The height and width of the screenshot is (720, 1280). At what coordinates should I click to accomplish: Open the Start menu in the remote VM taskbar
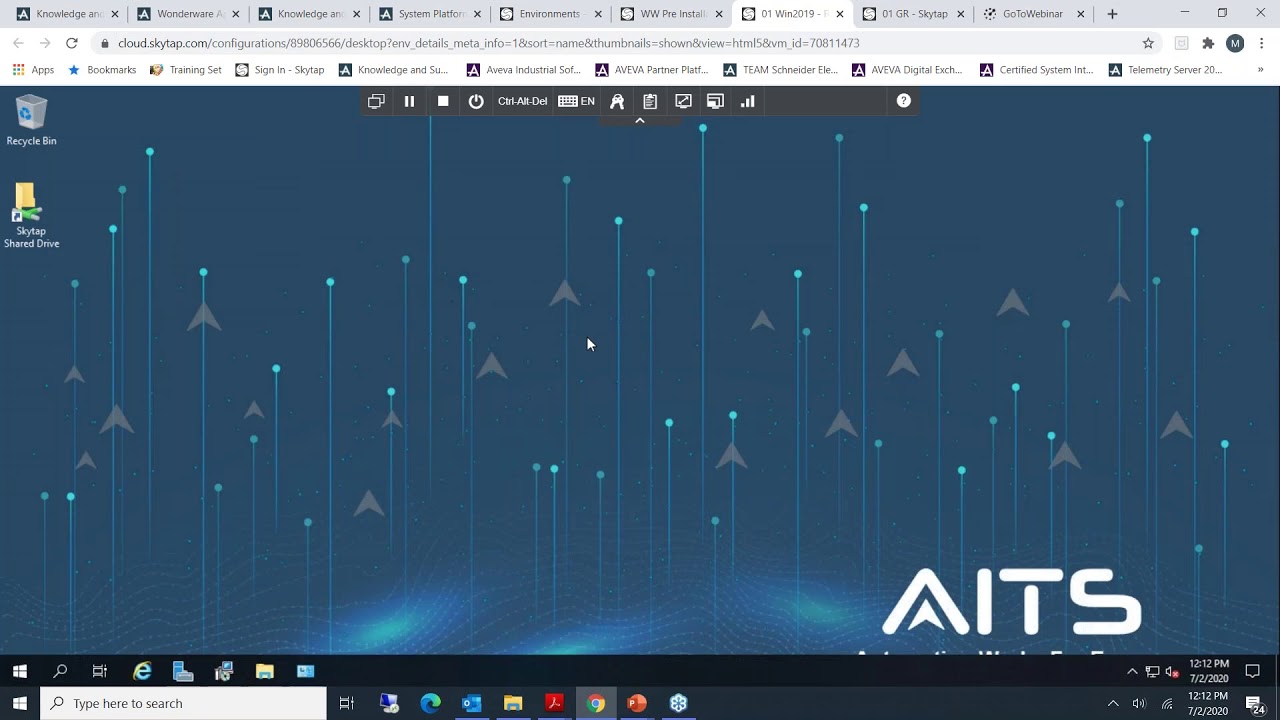tap(20, 671)
